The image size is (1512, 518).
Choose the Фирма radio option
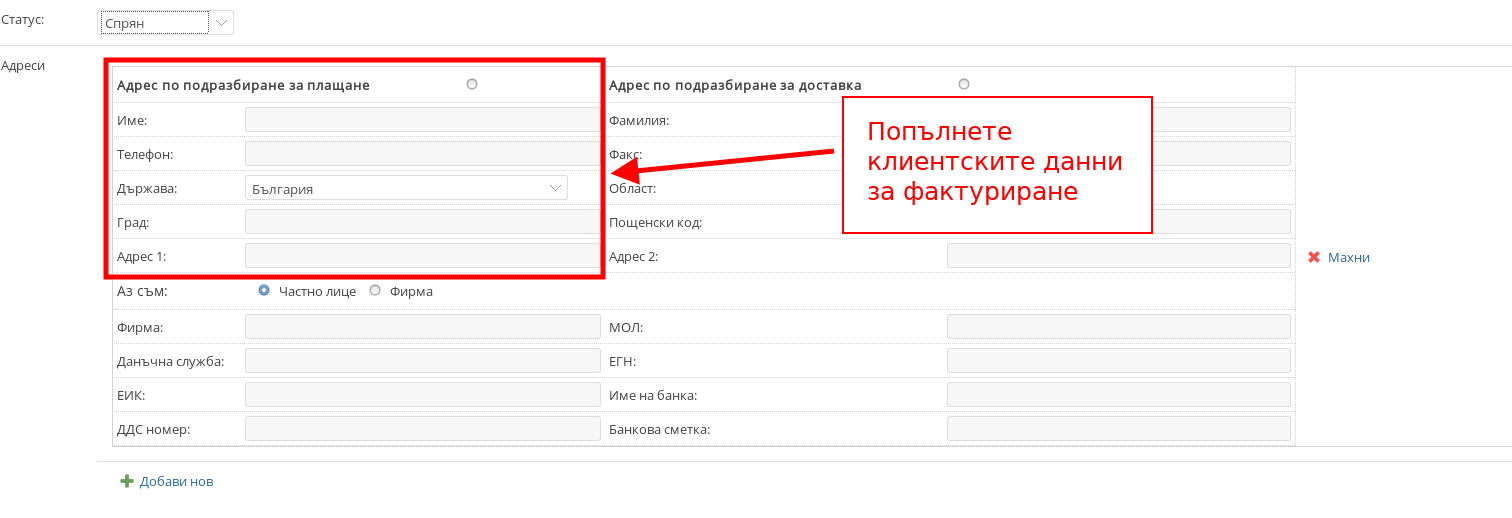tap(375, 290)
